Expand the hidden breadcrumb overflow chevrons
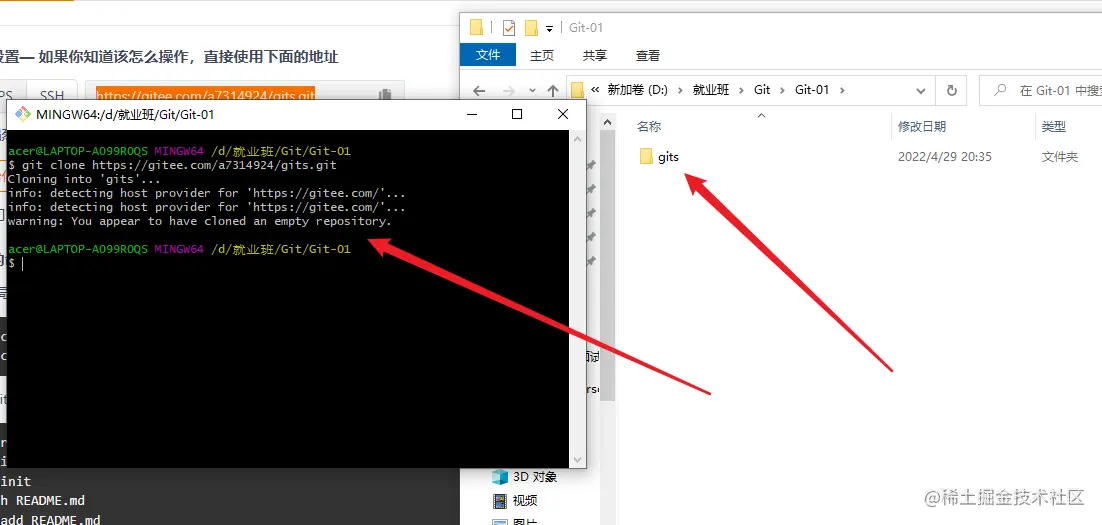 [x=595, y=90]
